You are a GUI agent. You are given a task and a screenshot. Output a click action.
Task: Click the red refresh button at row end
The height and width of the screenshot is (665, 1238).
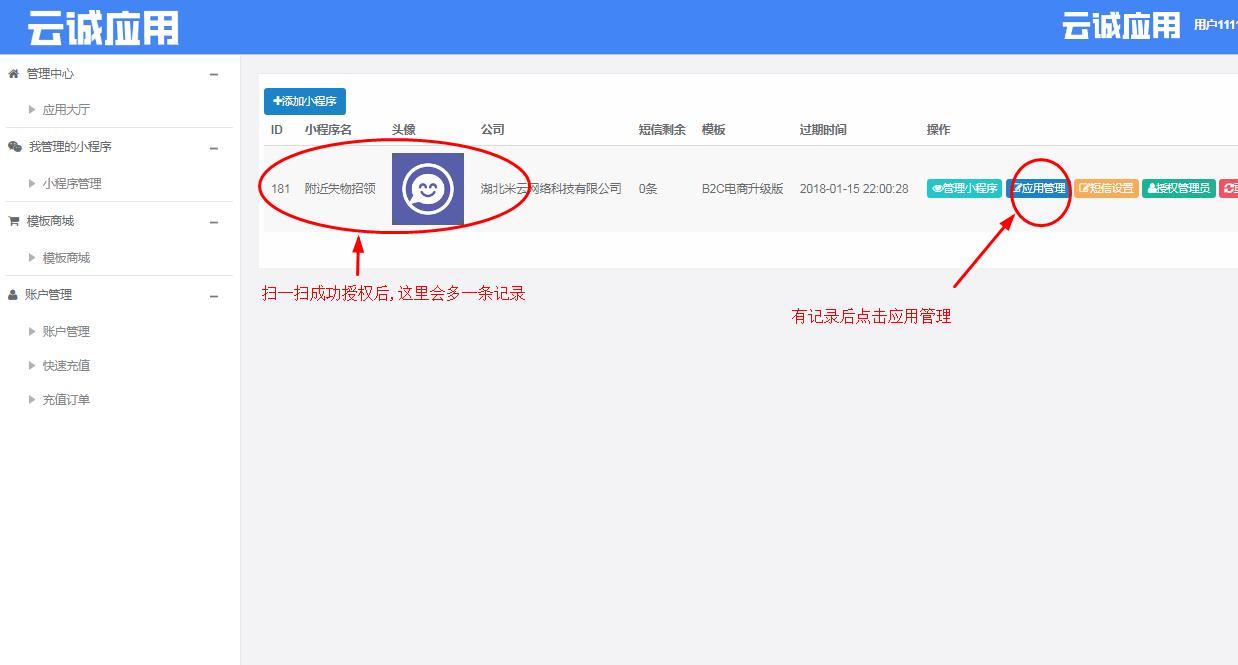(1228, 188)
